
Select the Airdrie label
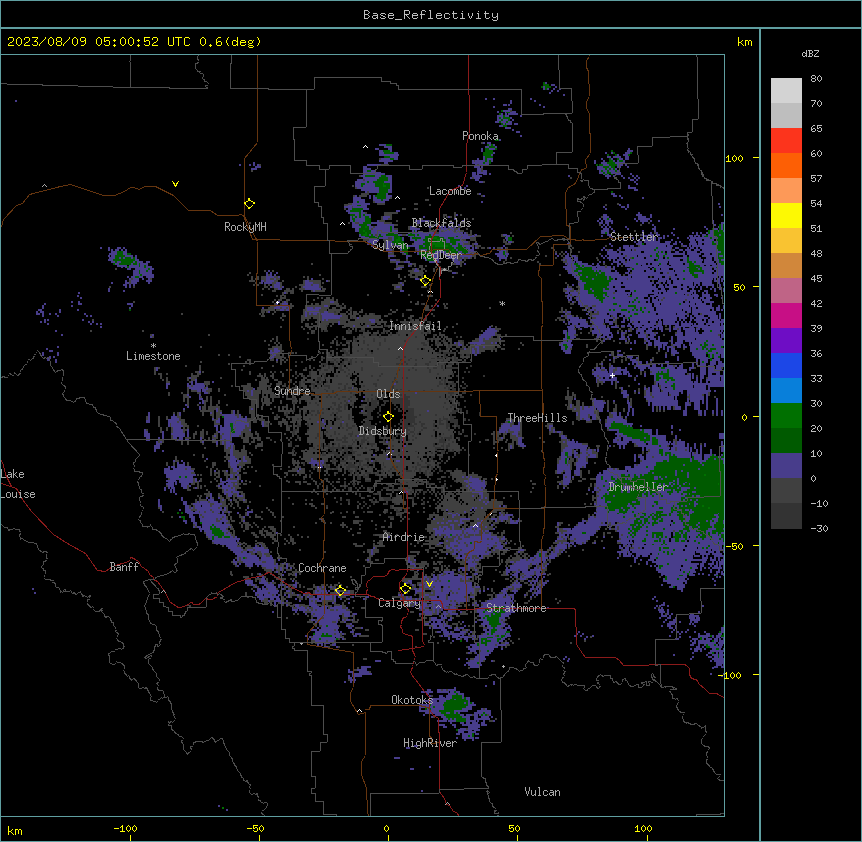coord(404,537)
